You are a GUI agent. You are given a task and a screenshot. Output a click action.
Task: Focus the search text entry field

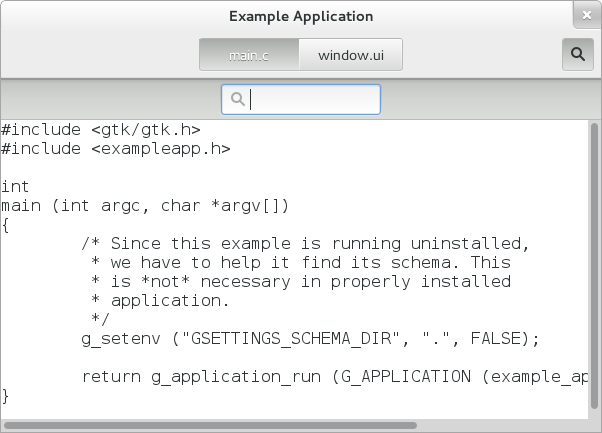pos(312,99)
